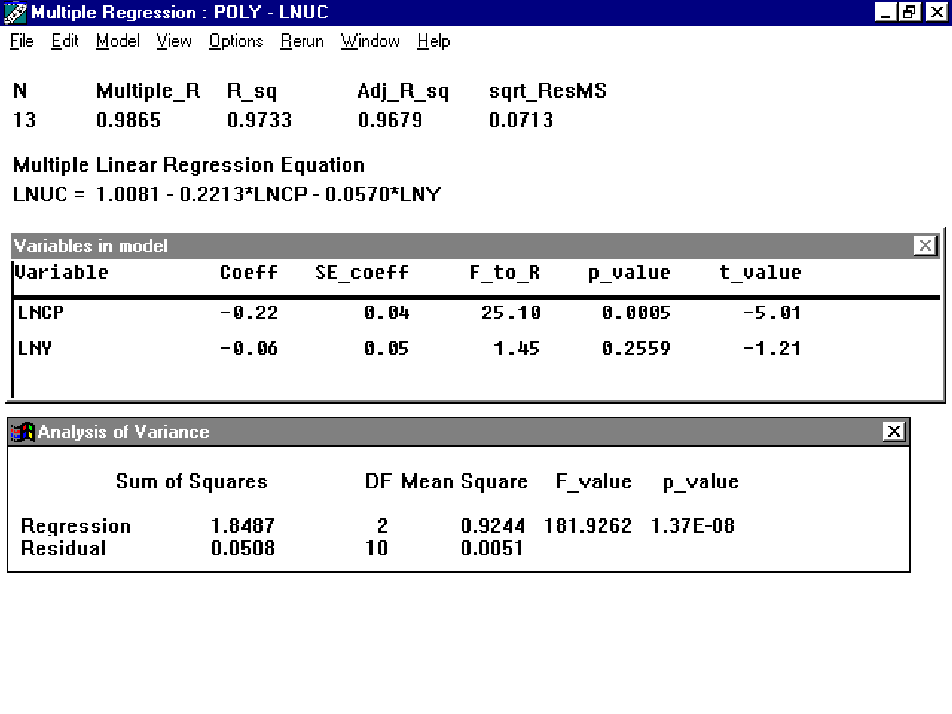The image size is (952, 714).
Task: Click the Residual DF value 10
Action: point(376,548)
